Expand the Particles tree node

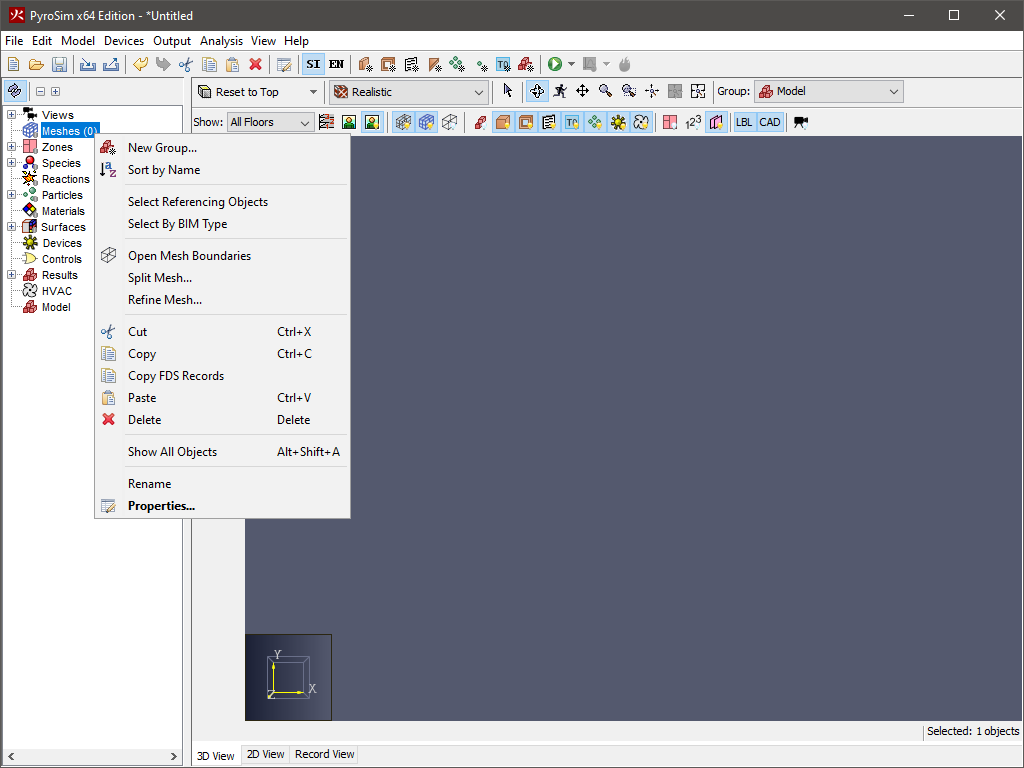click(x=11, y=195)
